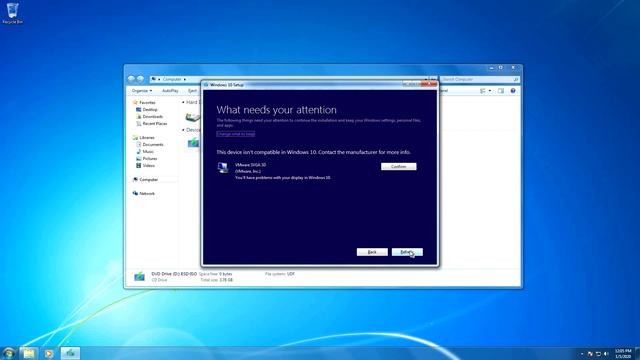
Task: Click the volume icon in the system tray
Action: [606, 353]
